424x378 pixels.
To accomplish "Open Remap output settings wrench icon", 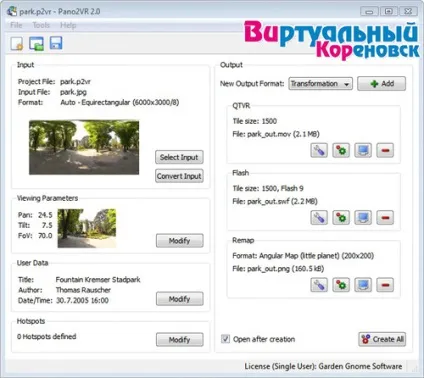I will pyautogui.click(x=319, y=285).
